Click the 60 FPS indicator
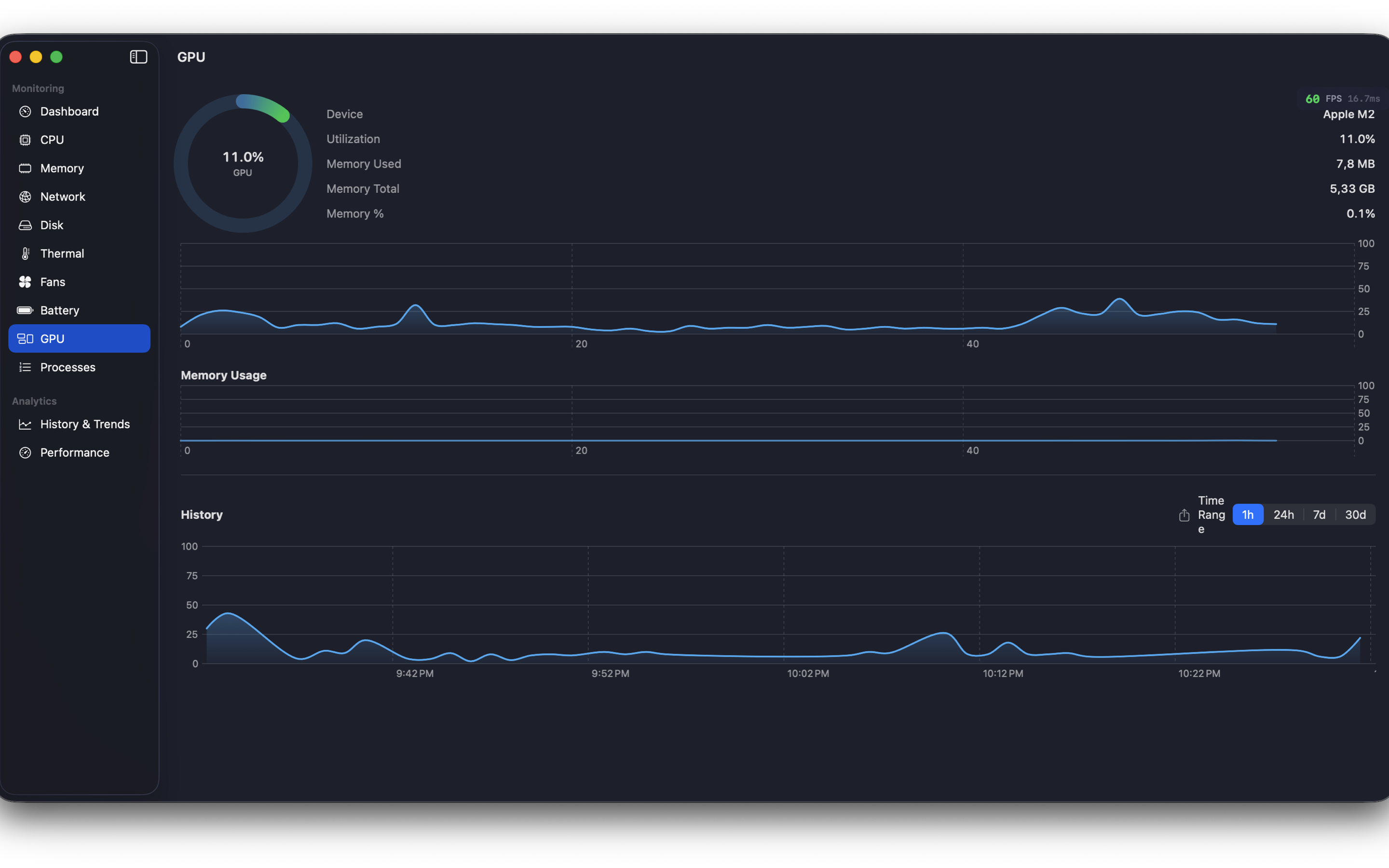Viewport: 1389px width, 868px height. [x=1314, y=98]
